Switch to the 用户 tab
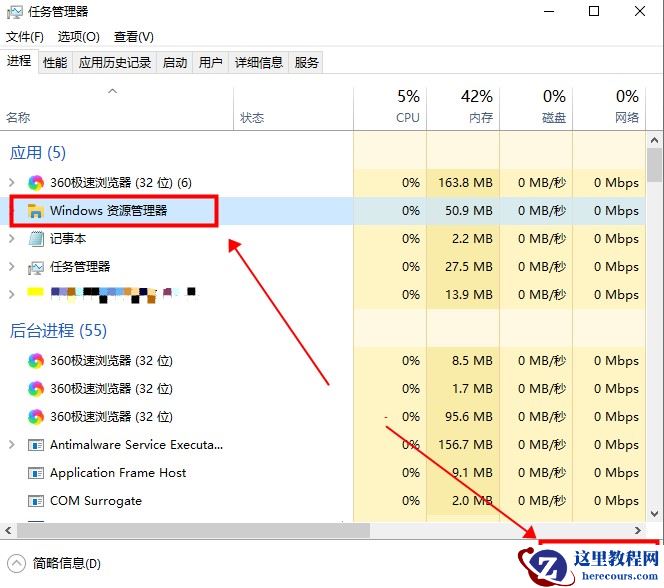This screenshot has height=588, width=664. (210, 63)
